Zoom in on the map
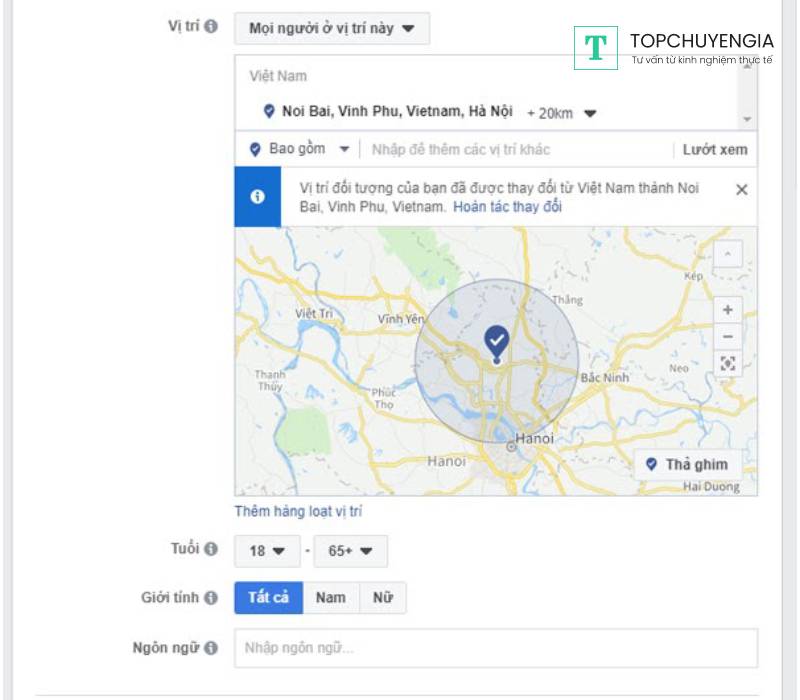Viewport: 800px width, 700px height. (728, 310)
